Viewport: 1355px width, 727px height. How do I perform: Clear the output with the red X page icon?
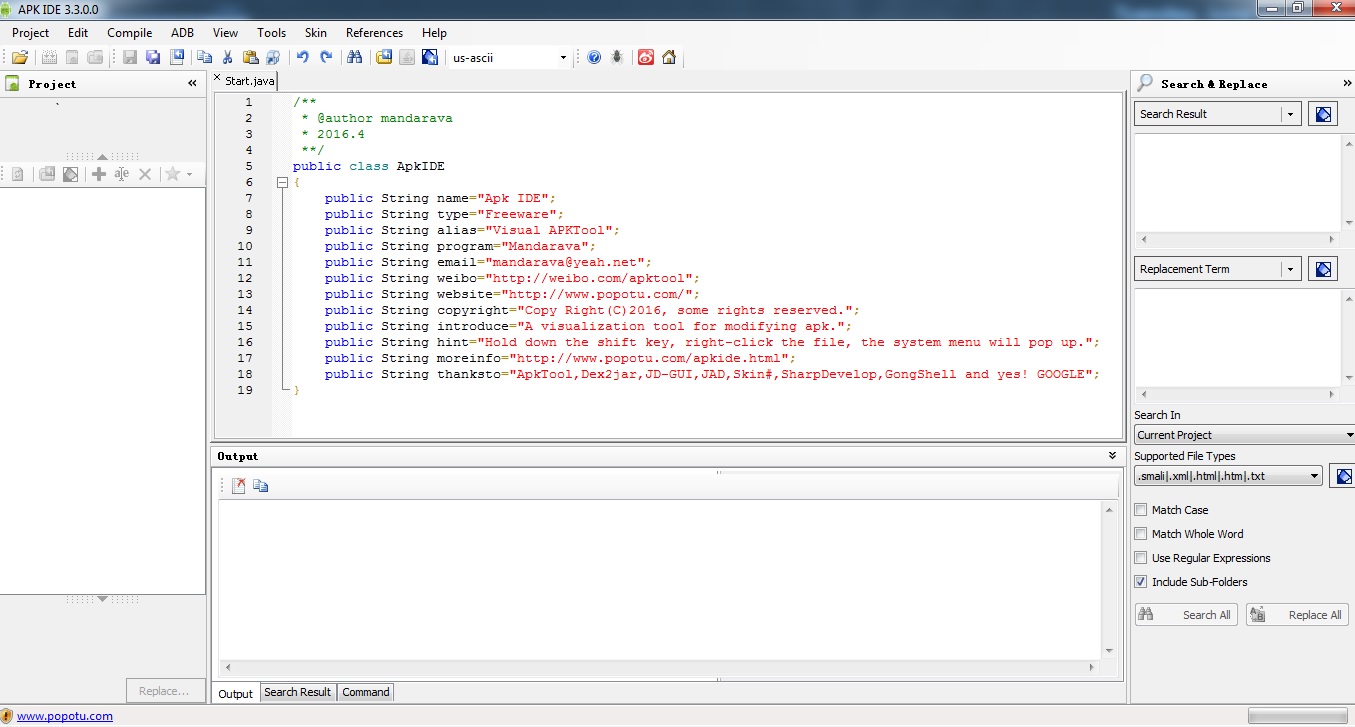coord(238,486)
